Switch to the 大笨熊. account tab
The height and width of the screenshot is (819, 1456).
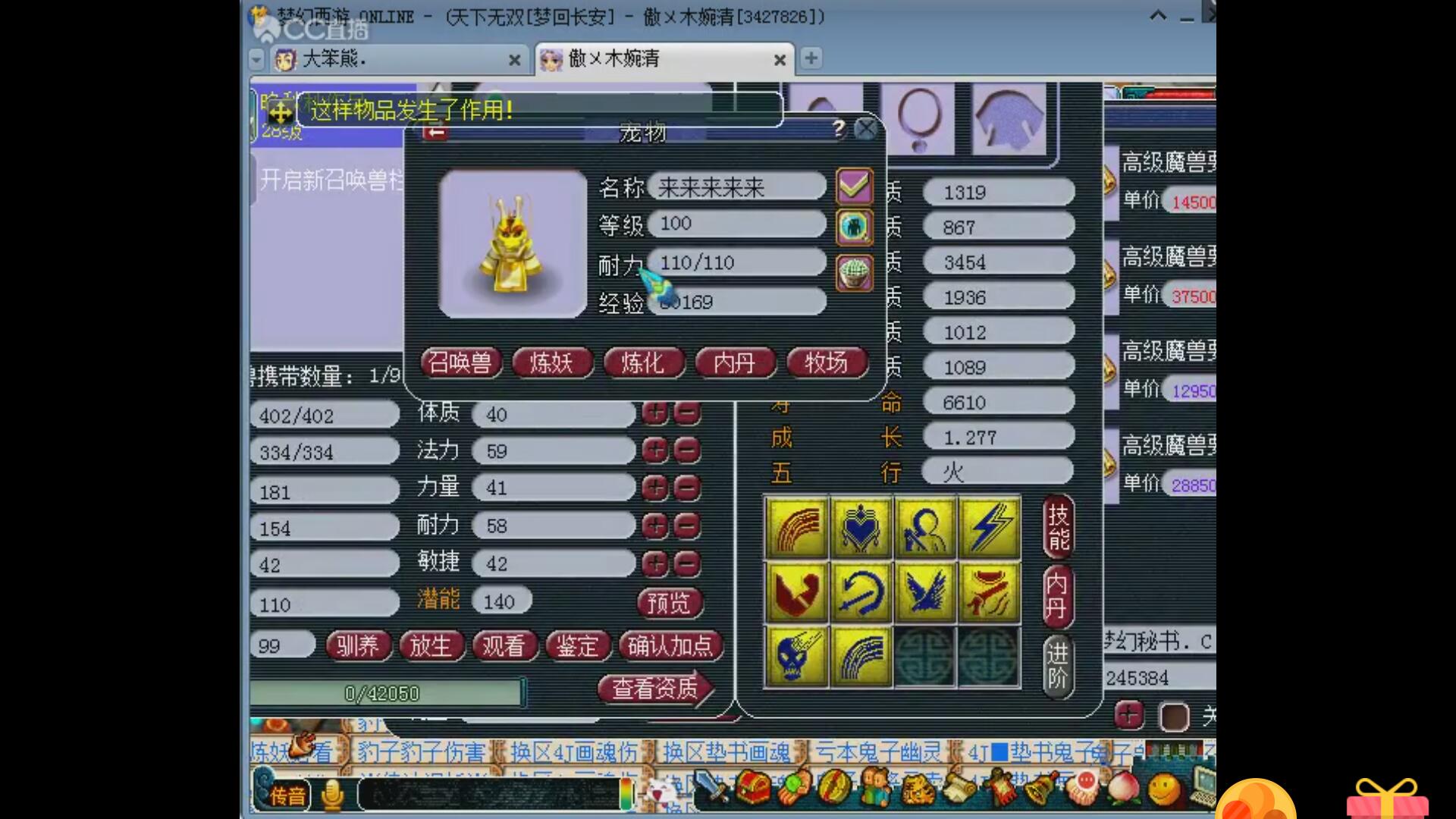point(398,58)
